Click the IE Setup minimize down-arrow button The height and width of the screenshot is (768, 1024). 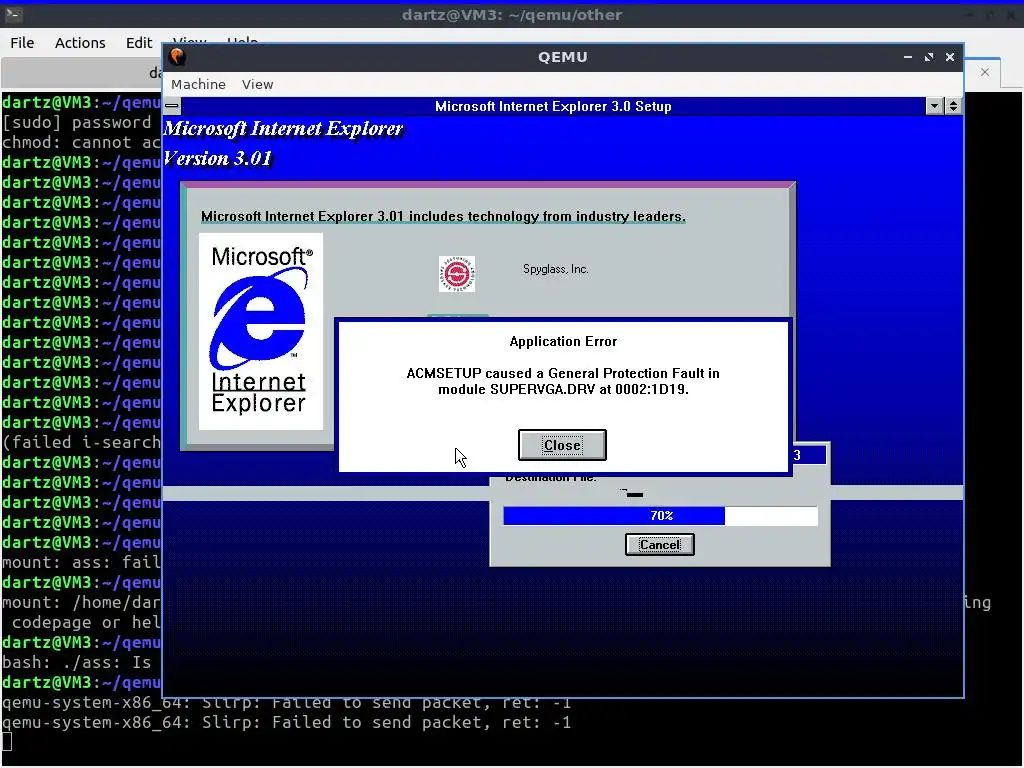pyautogui.click(x=935, y=106)
